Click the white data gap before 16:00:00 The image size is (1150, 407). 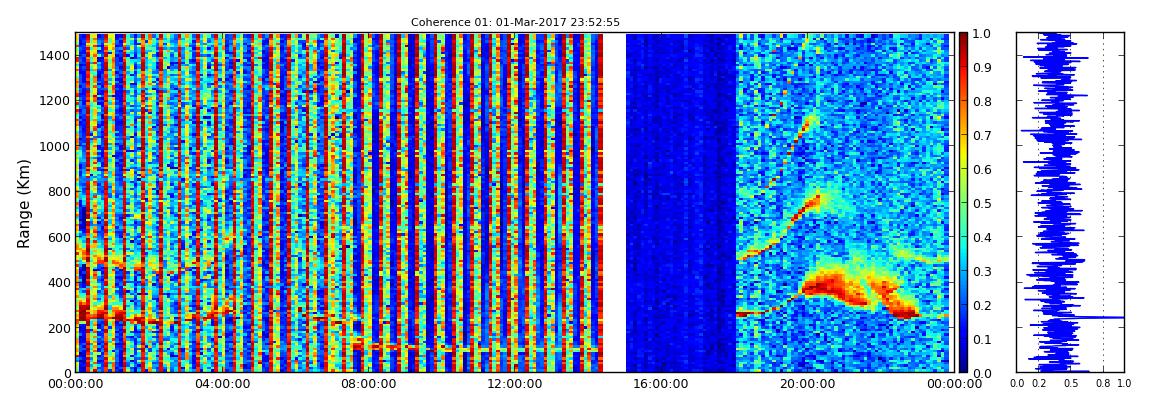click(x=614, y=202)
